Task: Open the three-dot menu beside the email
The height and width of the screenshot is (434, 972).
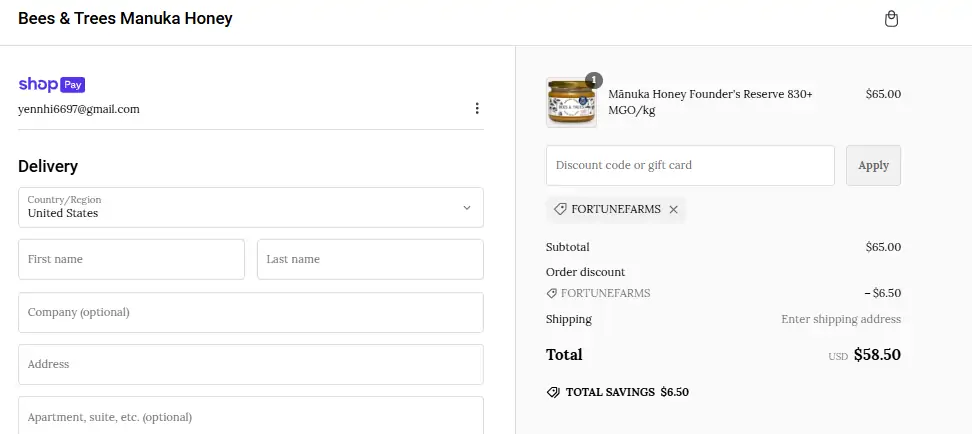Action: [x=477, y=108]
